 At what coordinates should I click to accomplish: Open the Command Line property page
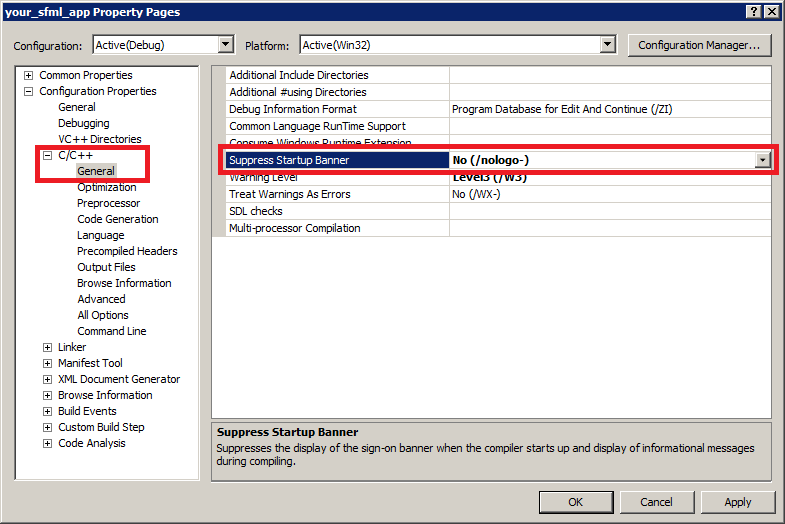coord(111,331)
